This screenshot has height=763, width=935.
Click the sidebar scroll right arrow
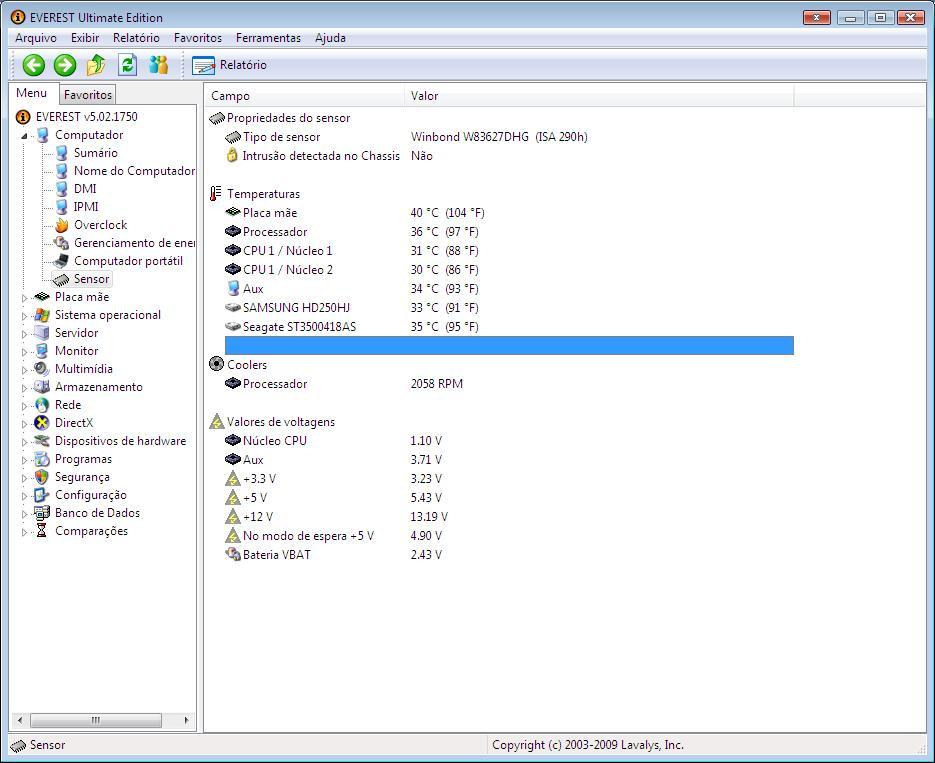point(187,720)
